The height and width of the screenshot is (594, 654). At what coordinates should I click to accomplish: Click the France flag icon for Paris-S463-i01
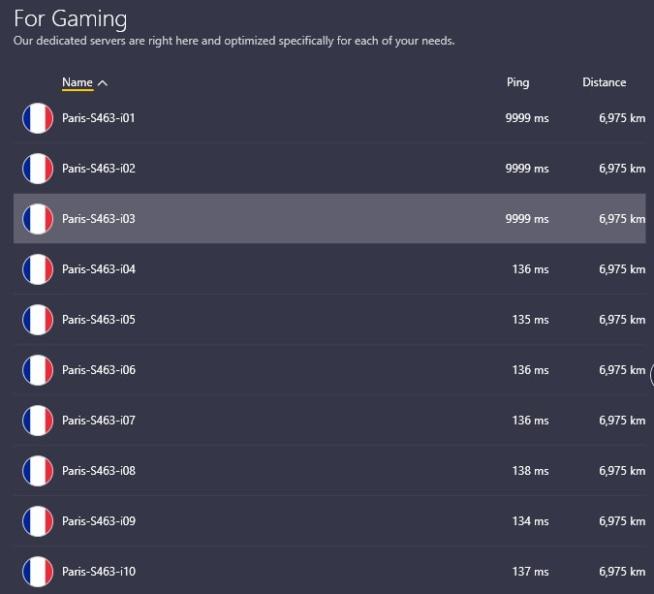coord(38,118)
